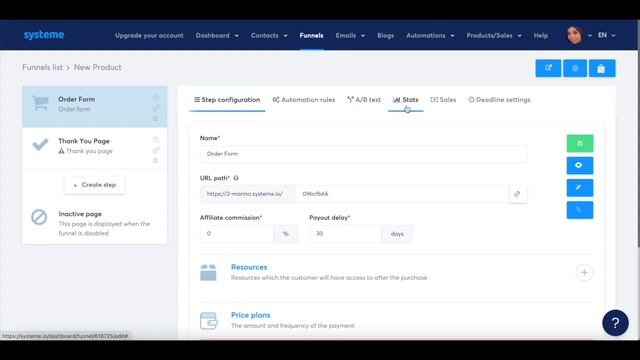Select the Step configuration tab

[x=227, y=100]
